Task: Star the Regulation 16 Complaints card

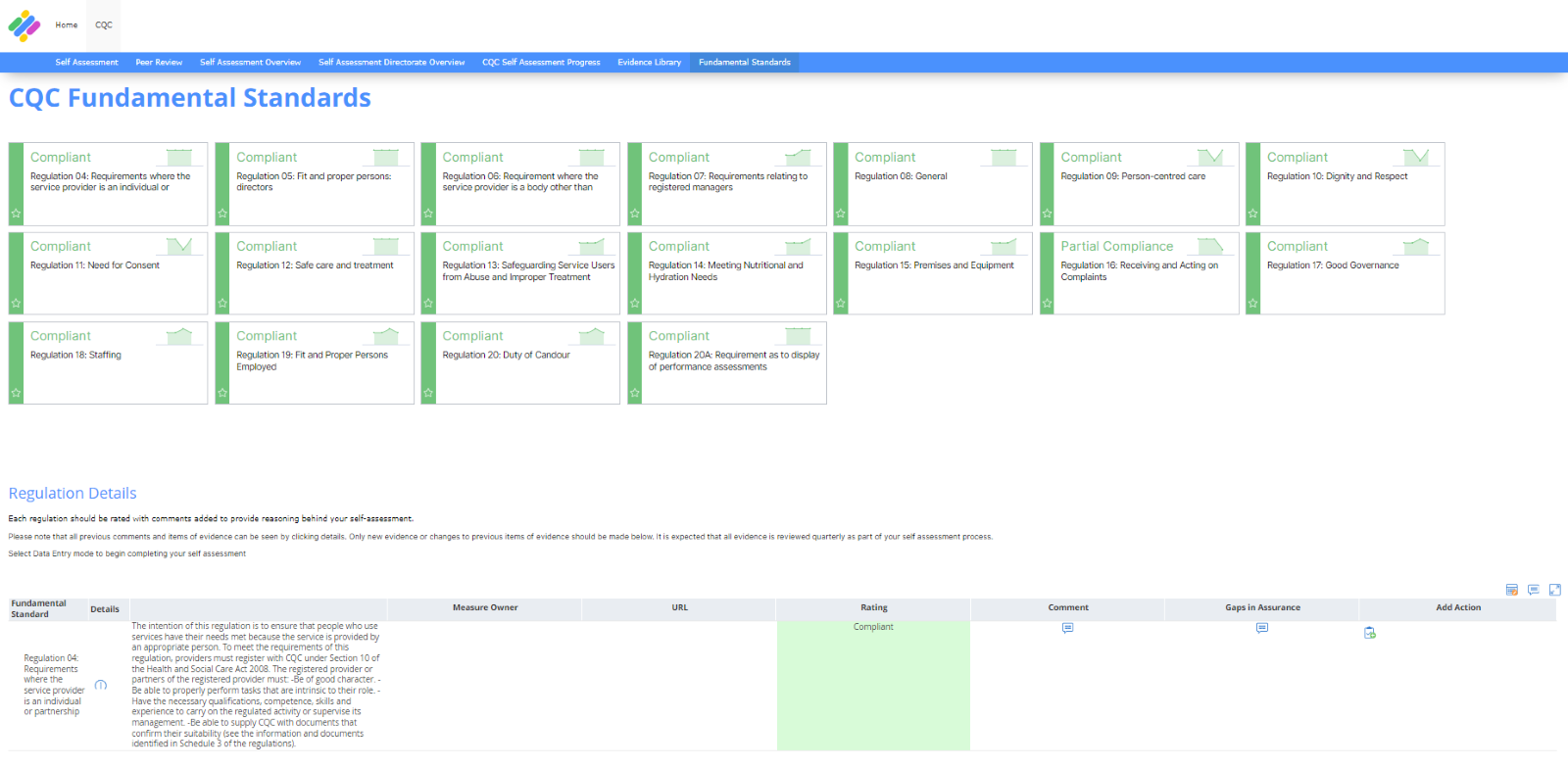Action: 1047,304
